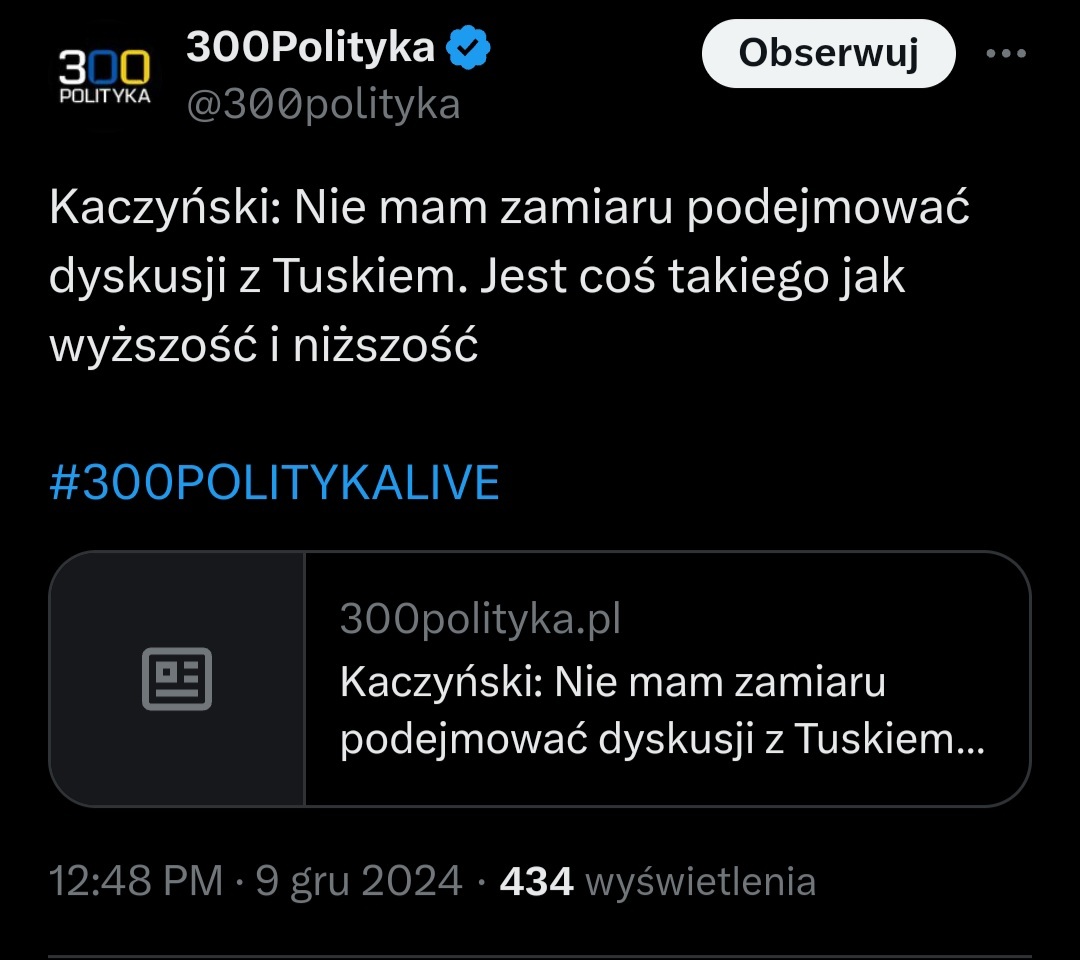This screenshot has height=960, width=1080.
Task: Click the 'wyświetlenia' views label
Action: tap(700, 881)
